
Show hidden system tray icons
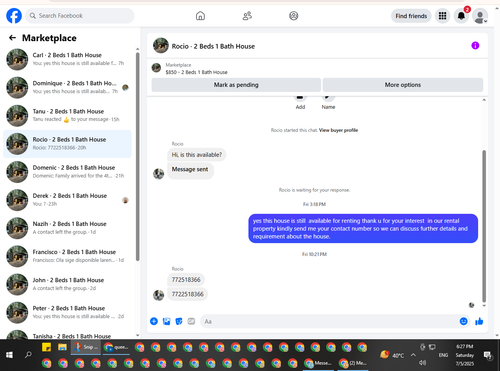413,355
